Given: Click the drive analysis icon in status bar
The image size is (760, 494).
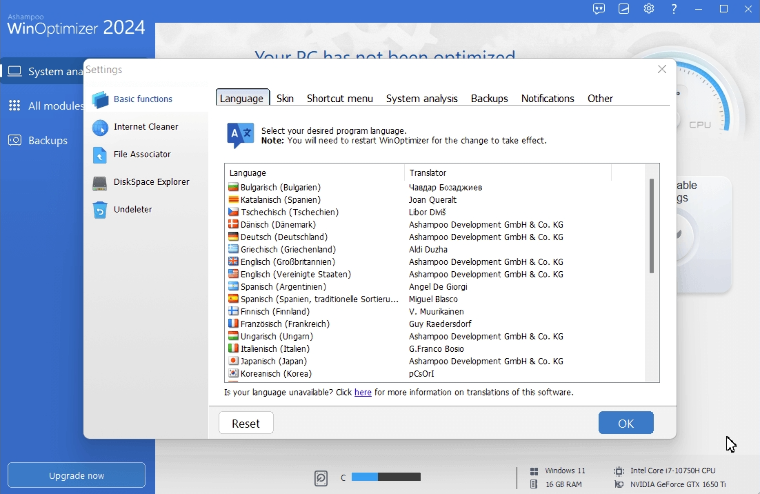Looking at the screenshot, I should [321, 478].
